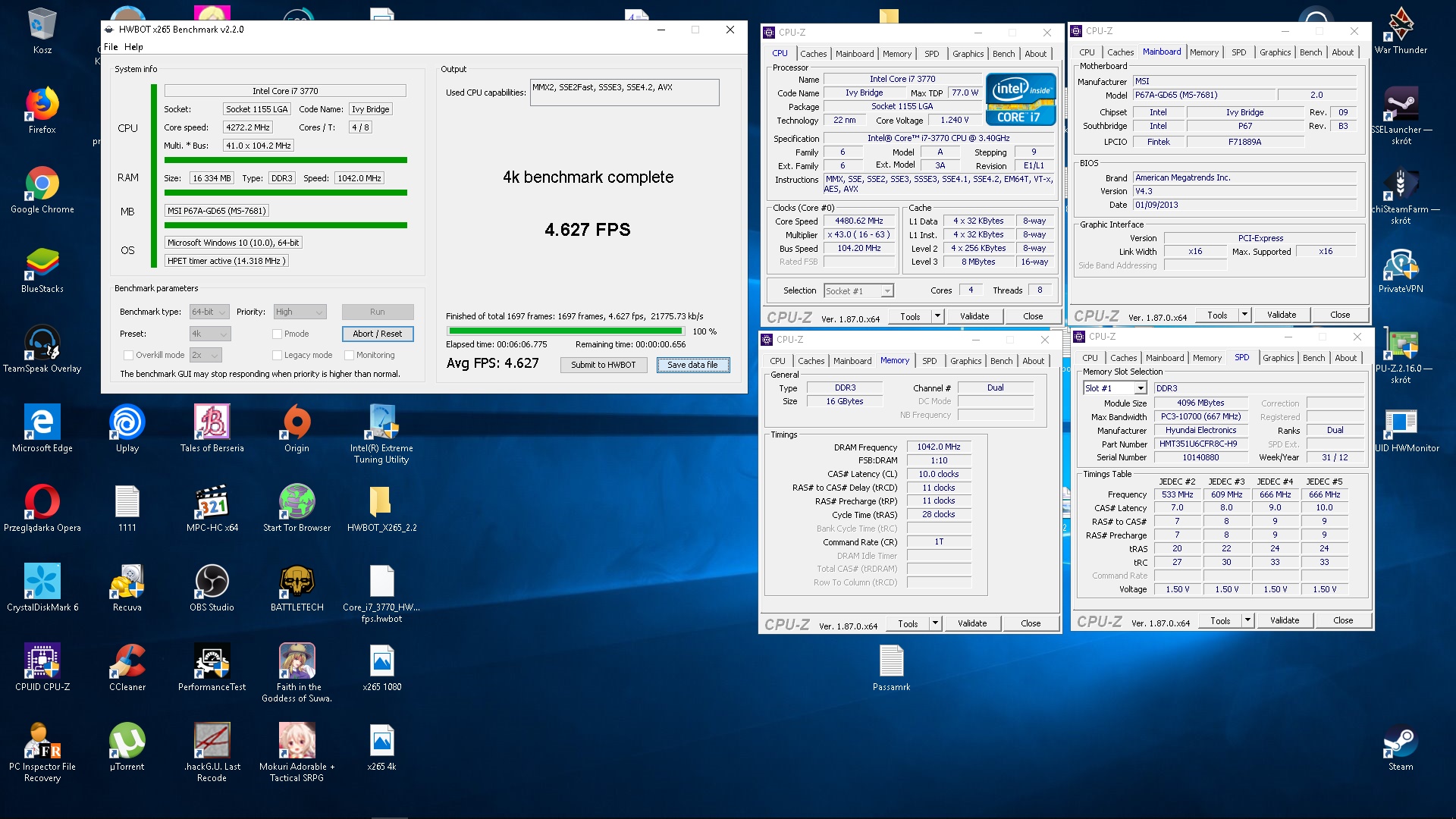Viewport: 1456px width, 819px height.
Task: Open the File menu in HWBOT x265
Action: 111,47
